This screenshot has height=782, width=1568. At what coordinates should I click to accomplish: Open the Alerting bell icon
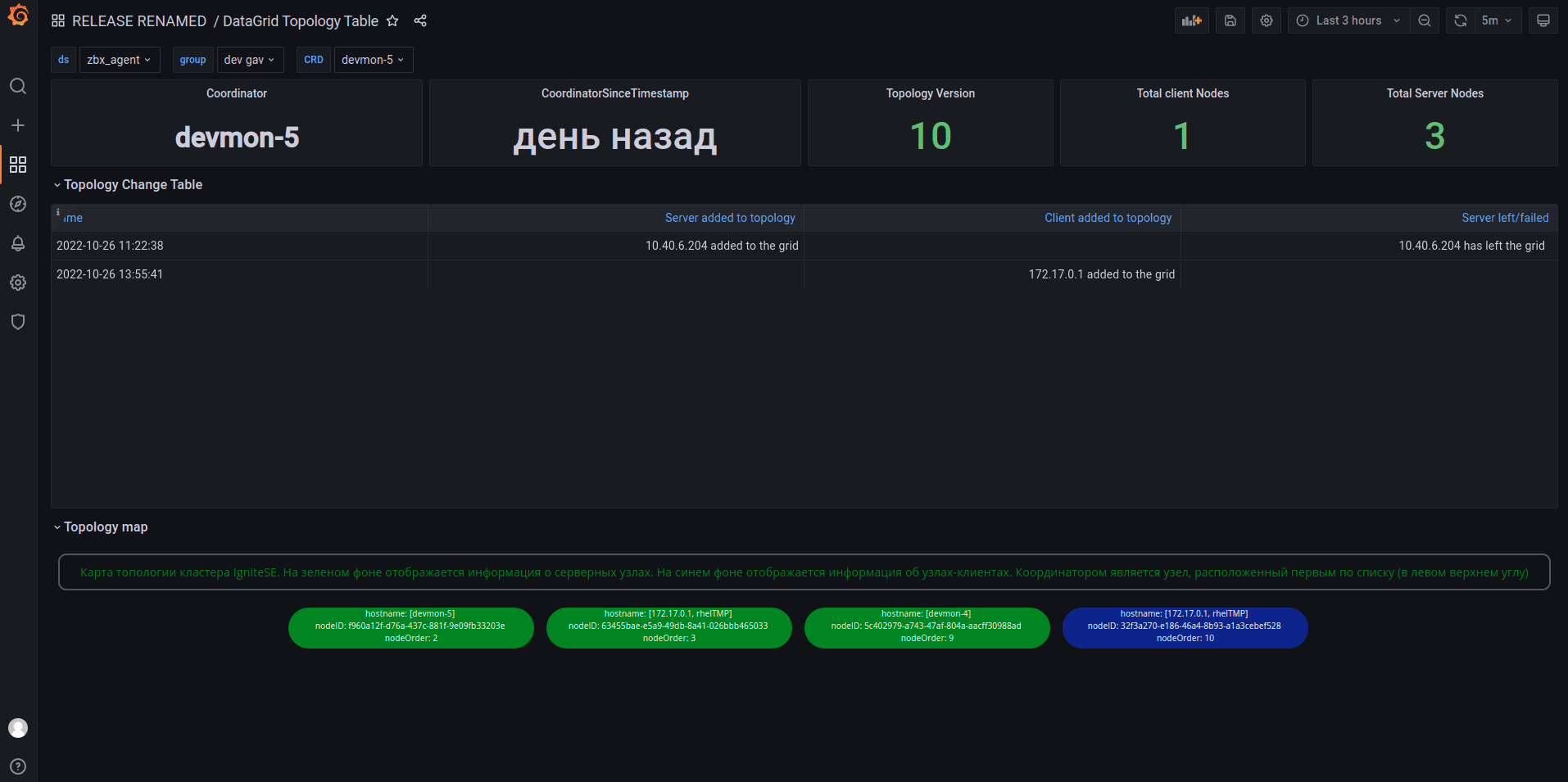pyautogui.click(x=18, y=243)
